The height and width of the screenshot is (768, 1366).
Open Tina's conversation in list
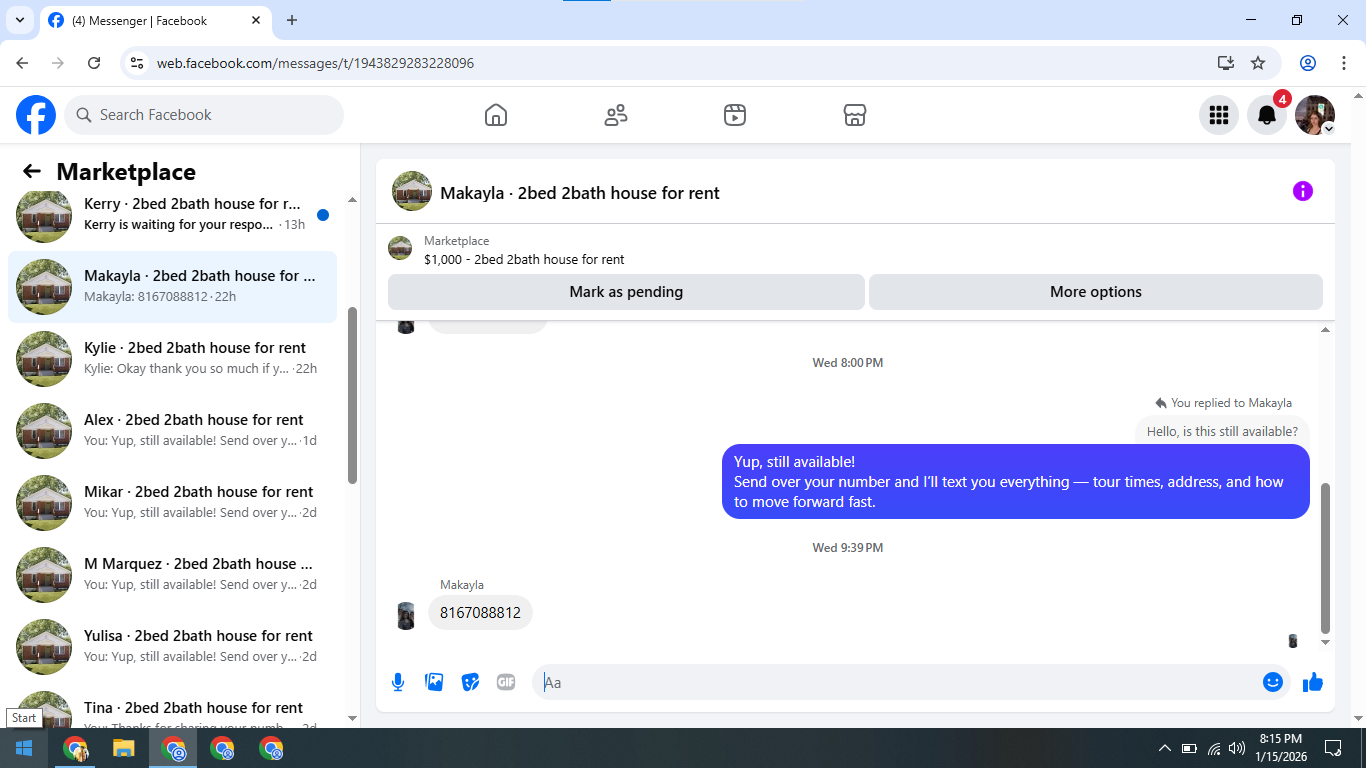pos(172,707)
